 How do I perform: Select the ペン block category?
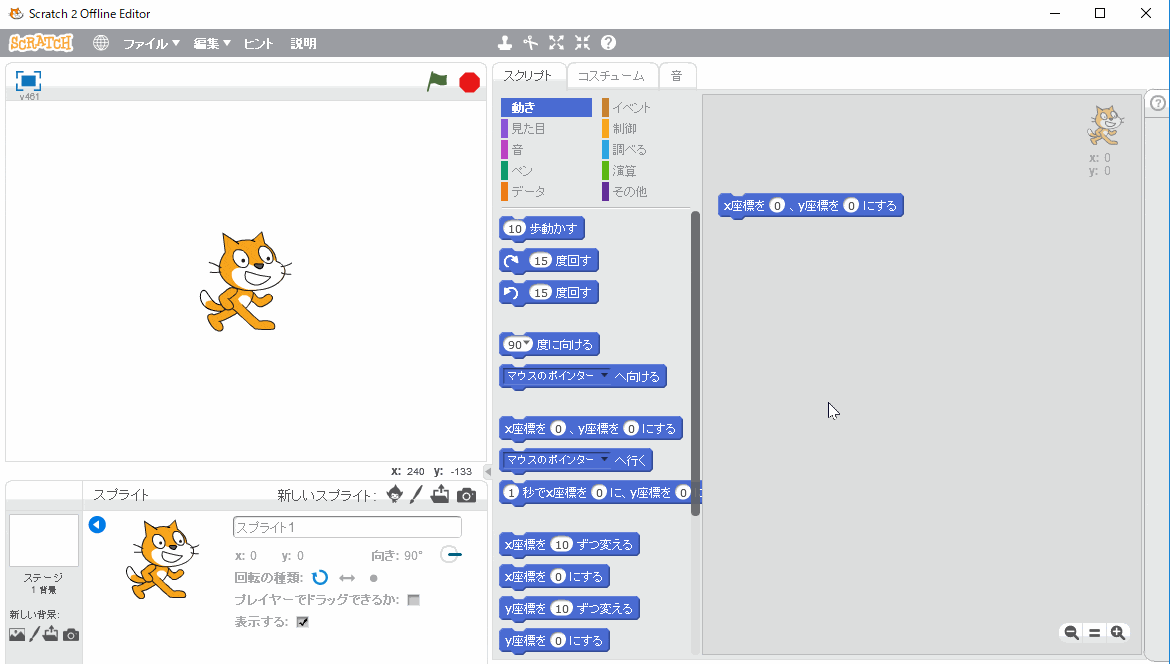(546, 171)
